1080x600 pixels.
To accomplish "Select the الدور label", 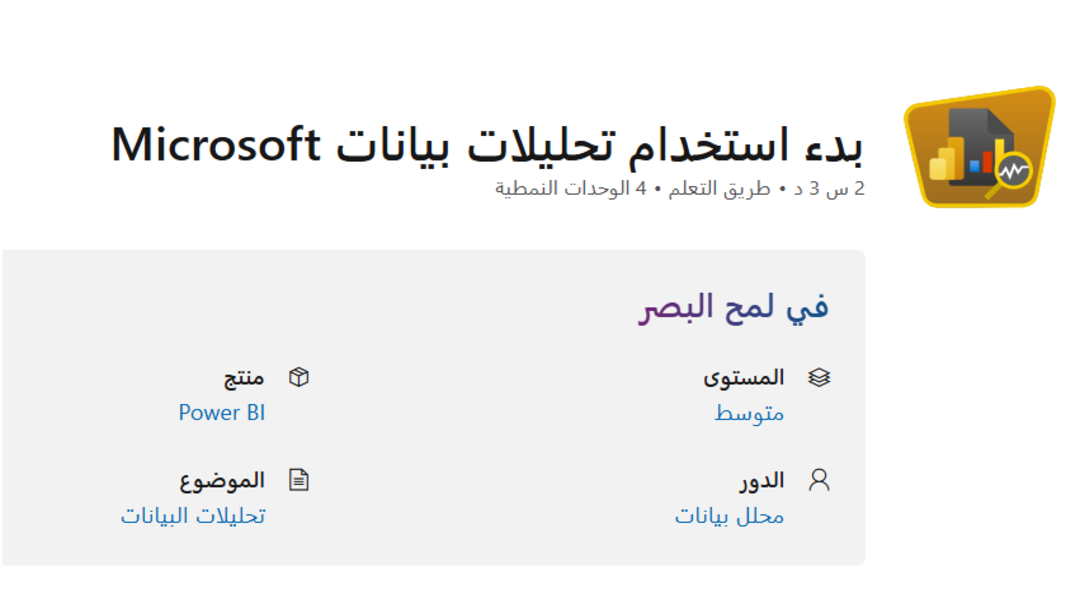I will (x=761, y=480).
